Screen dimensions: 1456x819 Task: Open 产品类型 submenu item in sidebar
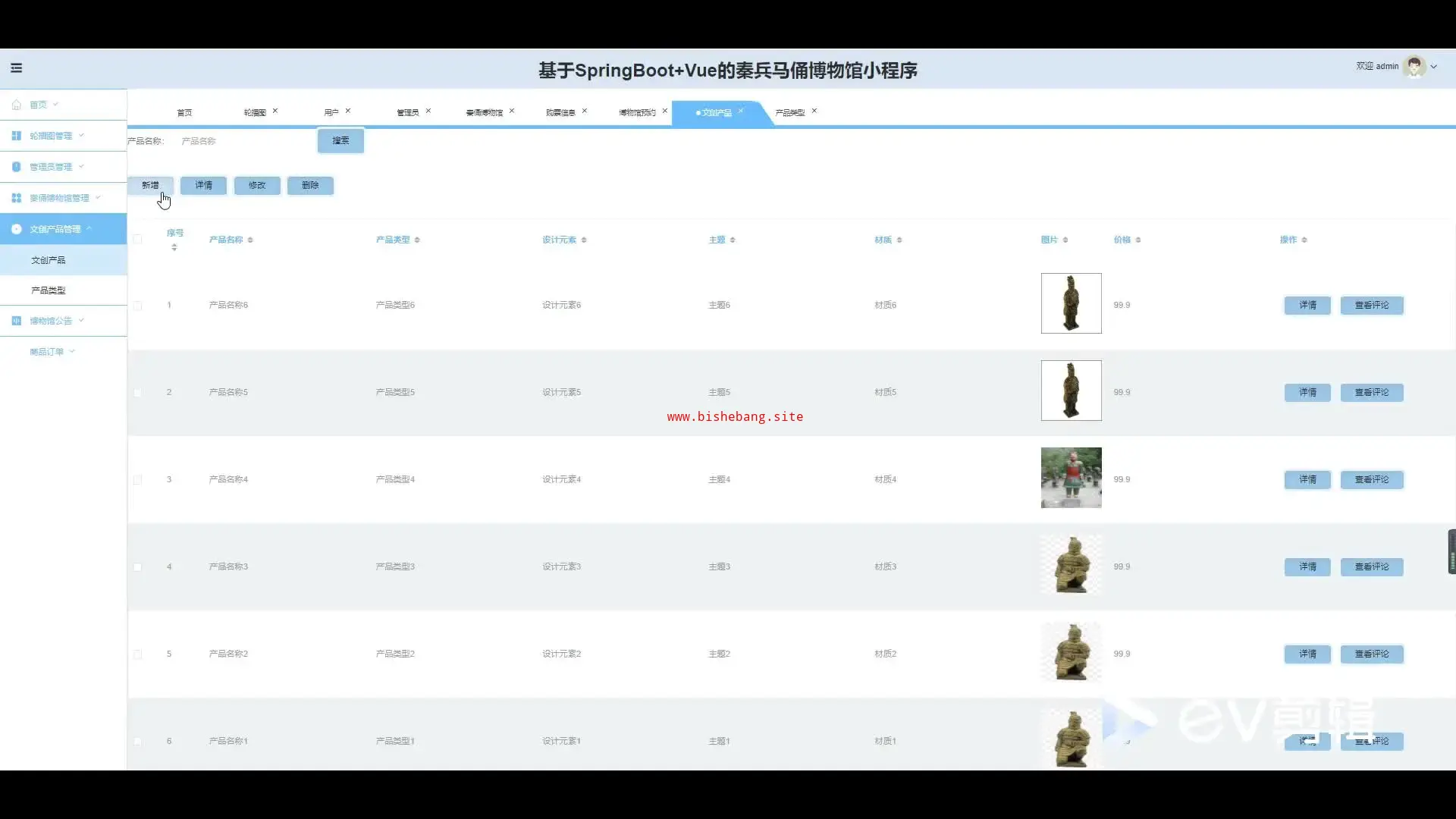tap(49, 290)
